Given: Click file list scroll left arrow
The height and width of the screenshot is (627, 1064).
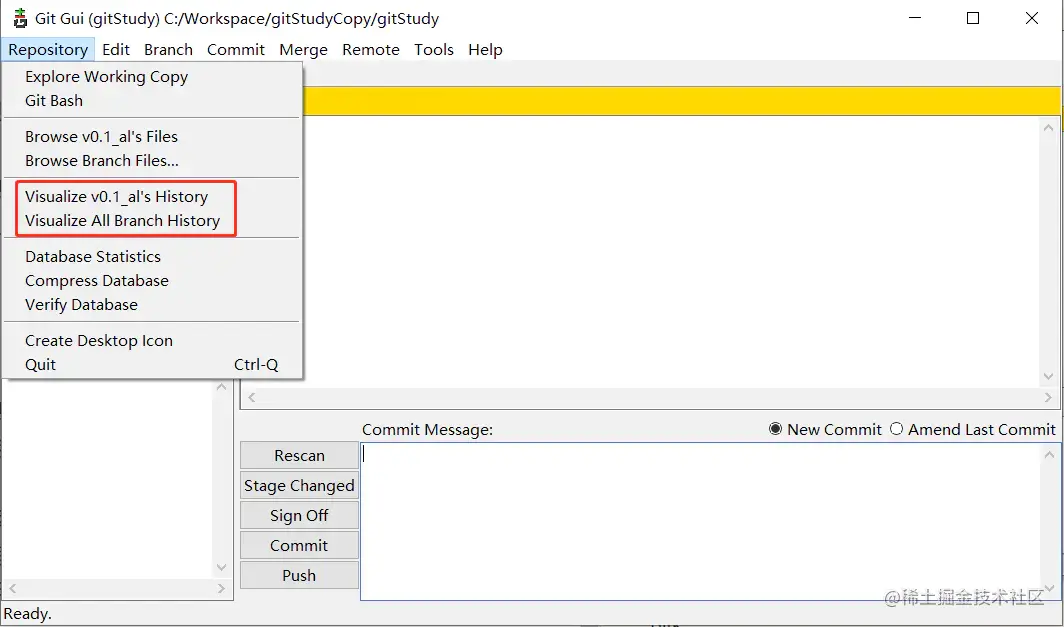Looking at the screenshot, I should click(x=12, y=588).
